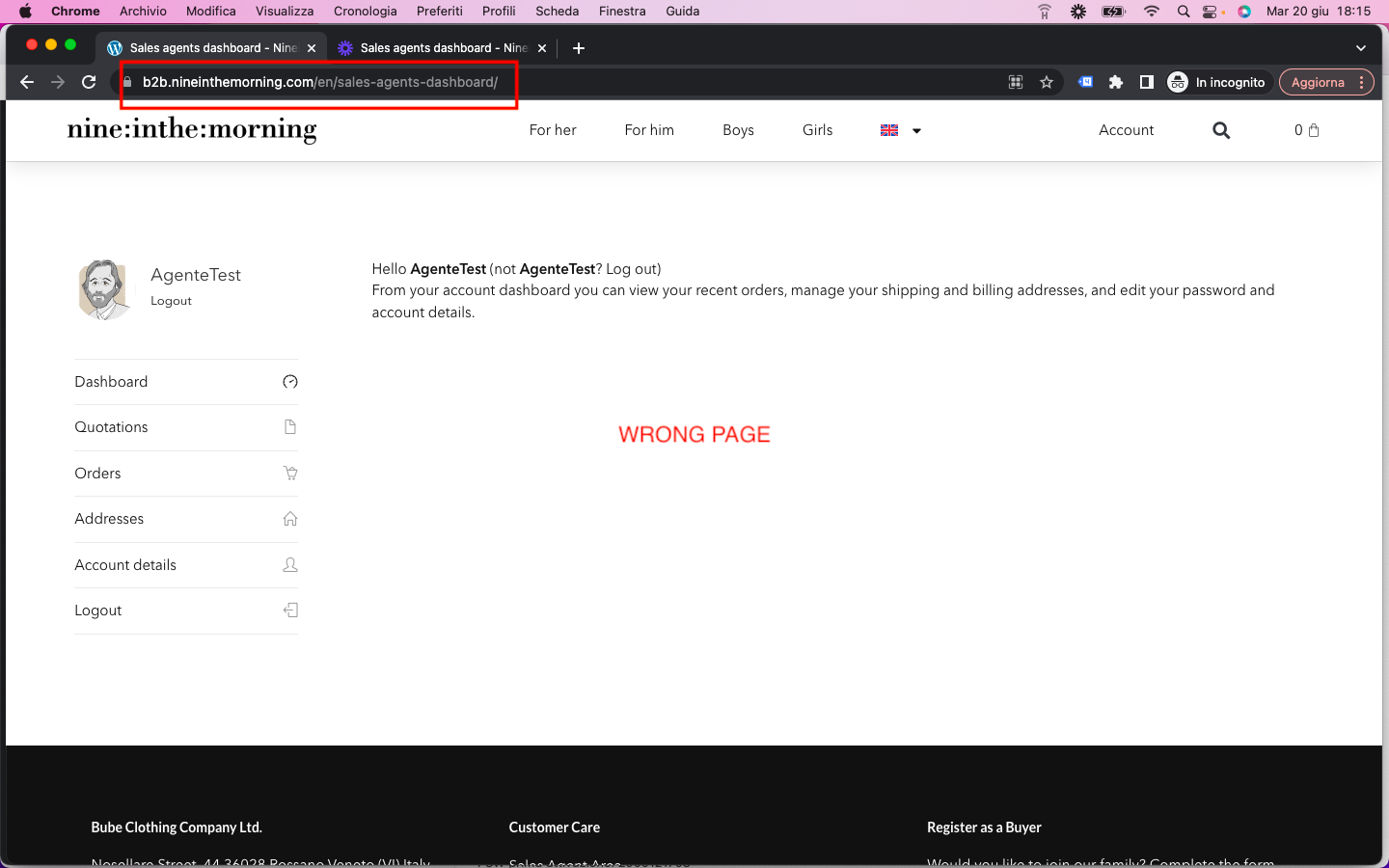Open Account details in sidebar
This screenshot has width=1389, height=868.
[186, 565]
